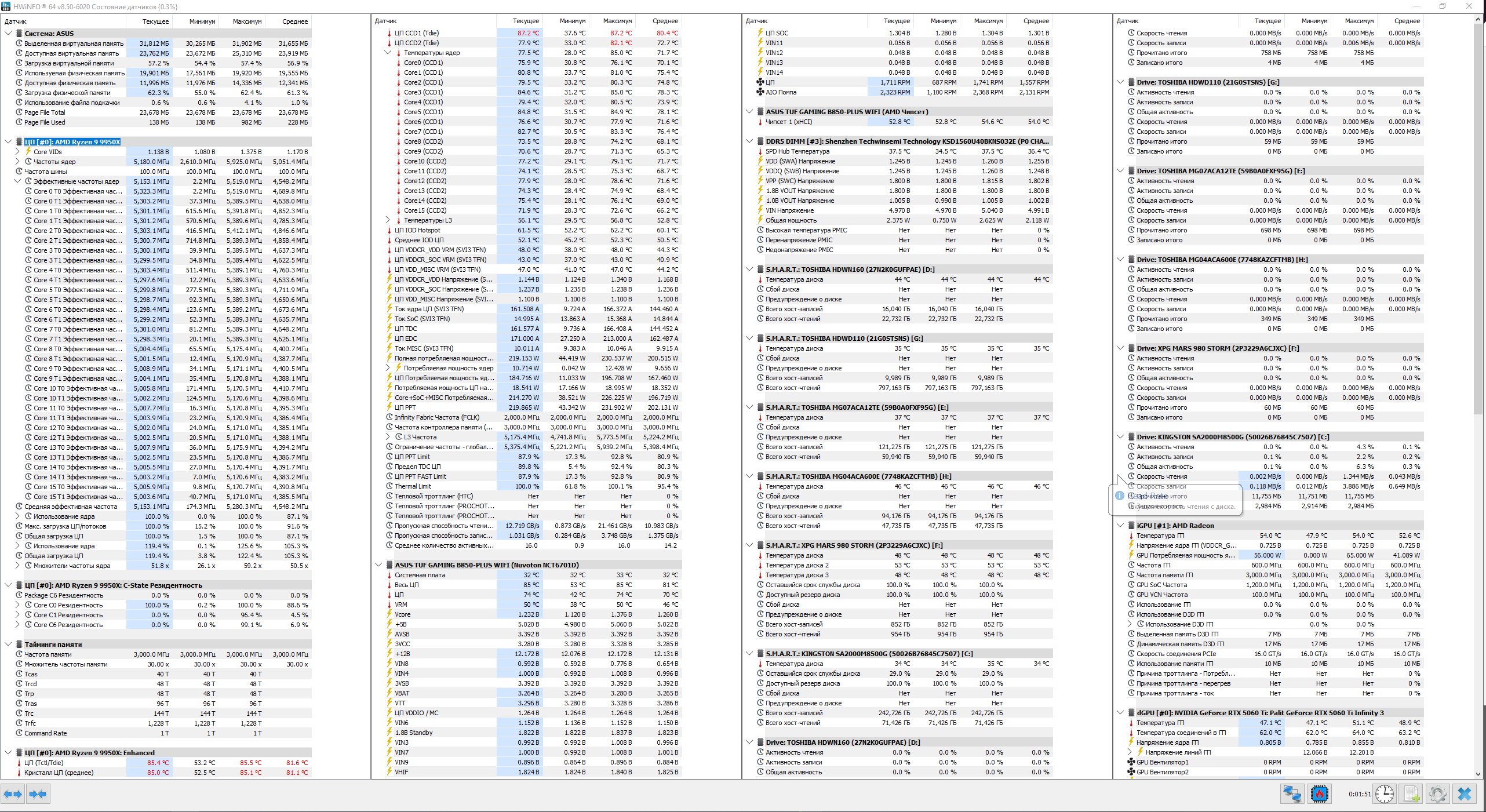Collapse the DDR5 DIMM [#3] group
Screen dimensions: 1486x812
click(749, 141)
